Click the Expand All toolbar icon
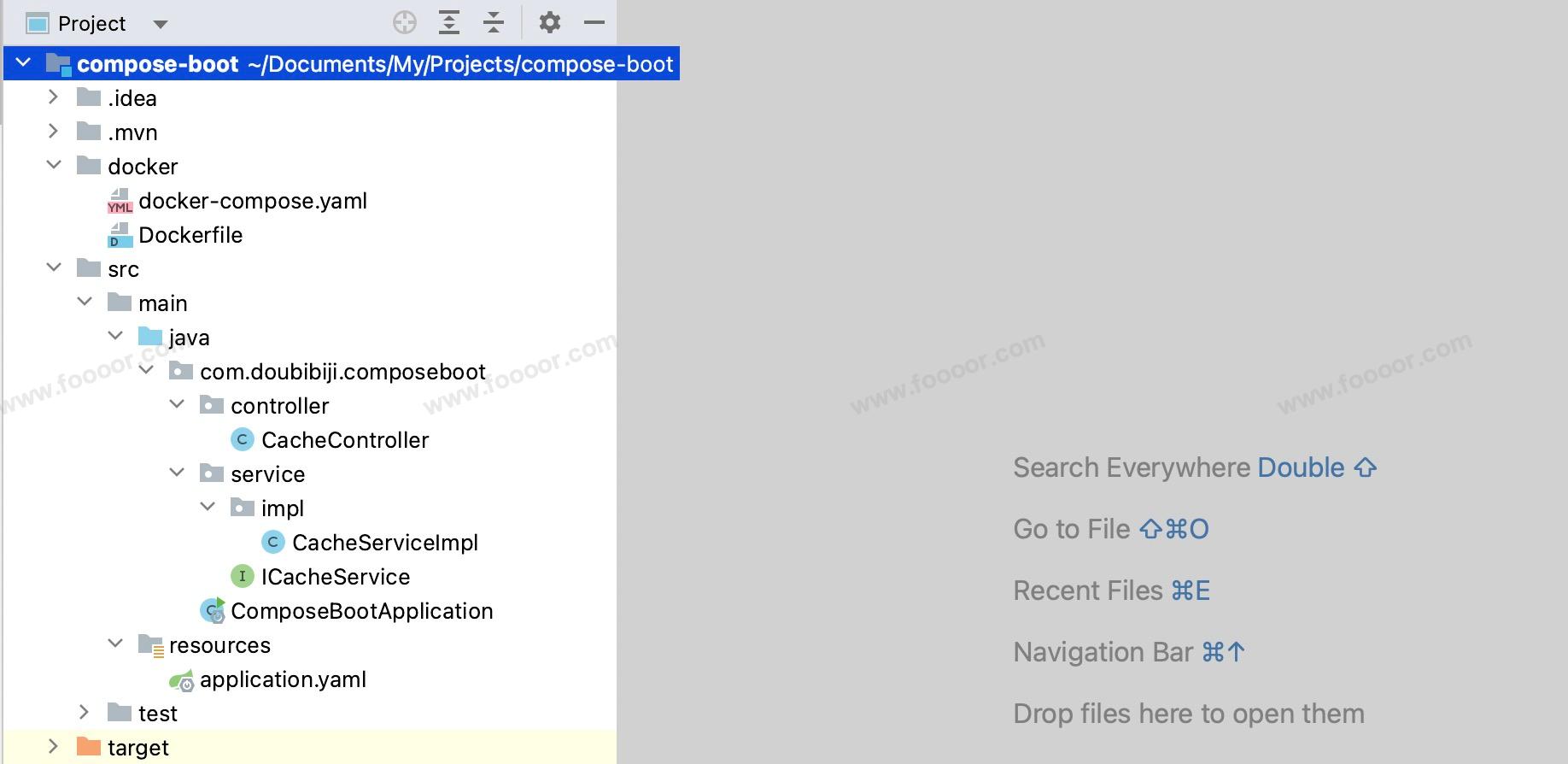 point(449,23)
